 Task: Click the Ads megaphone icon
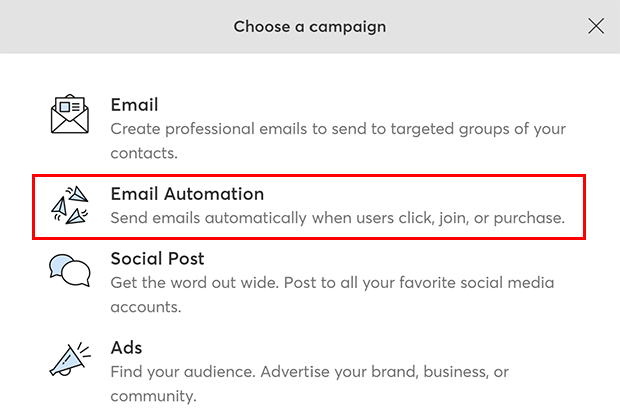point(70,359)
